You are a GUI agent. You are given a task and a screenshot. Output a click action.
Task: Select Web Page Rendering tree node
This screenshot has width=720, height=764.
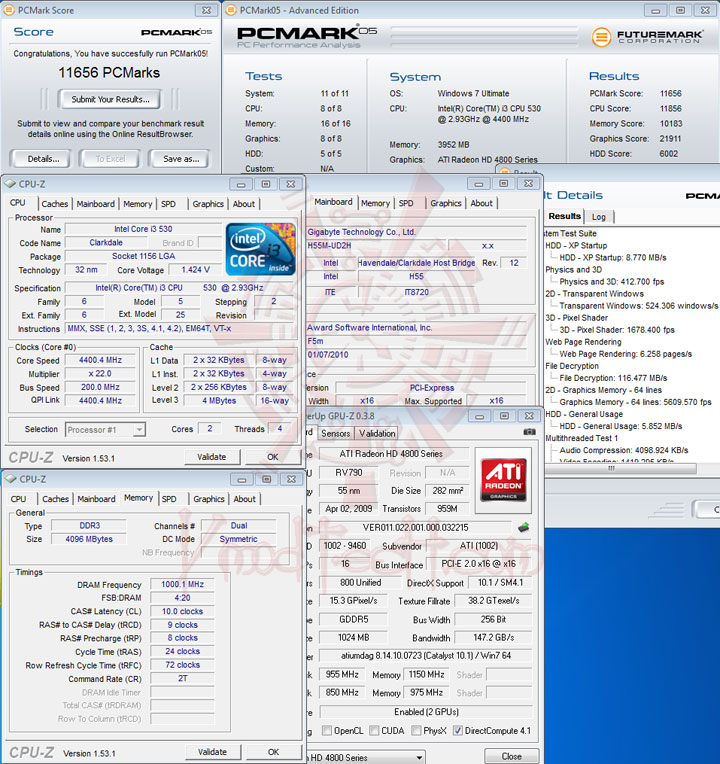tap(583, 342)
